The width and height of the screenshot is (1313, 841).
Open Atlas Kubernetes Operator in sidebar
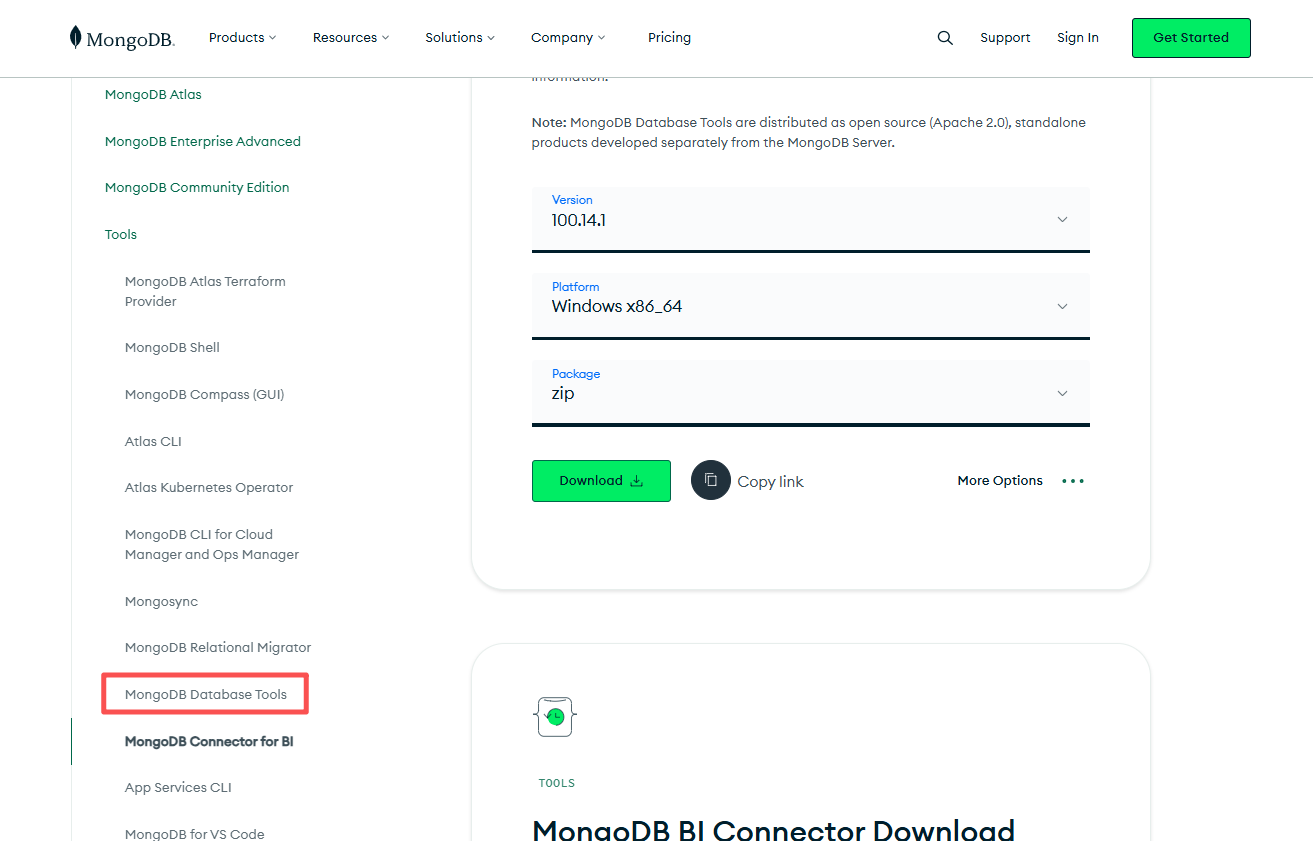tap(209, 488)
